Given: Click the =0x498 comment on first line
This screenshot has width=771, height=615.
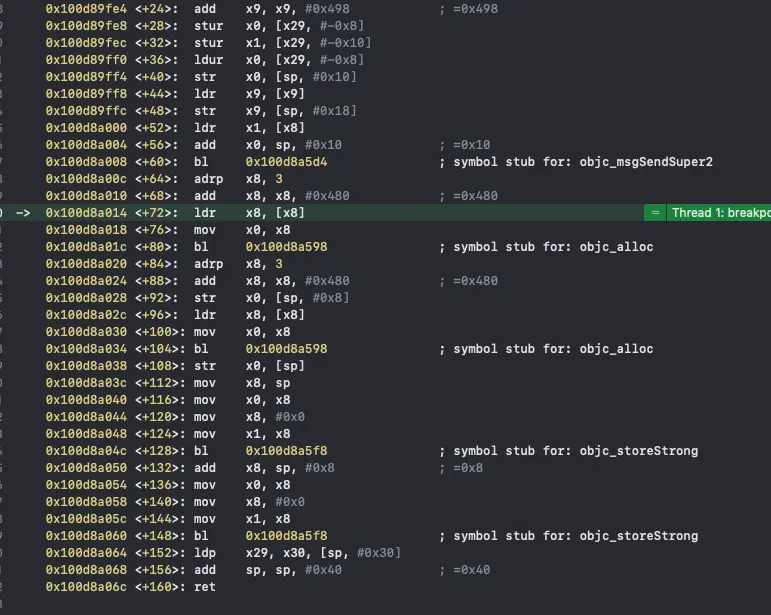Looking at the screenshot, I should point(469,9).
